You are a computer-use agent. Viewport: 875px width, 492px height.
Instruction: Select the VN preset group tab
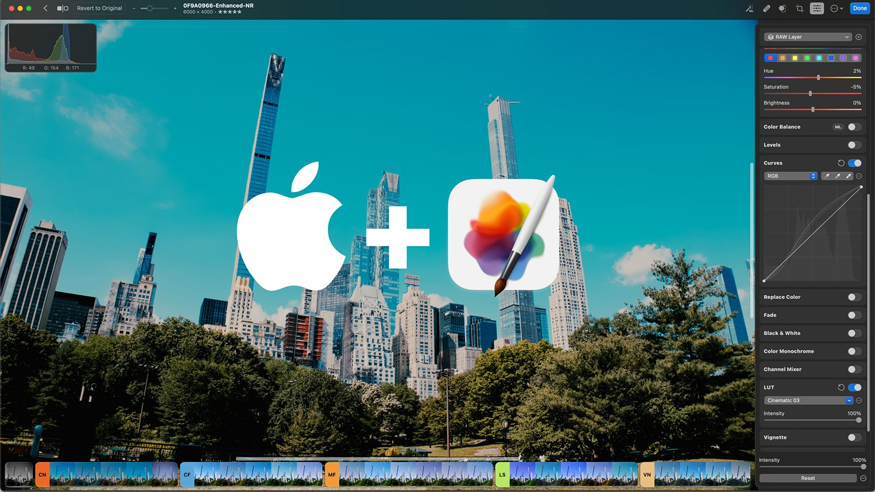coord(647,475)
